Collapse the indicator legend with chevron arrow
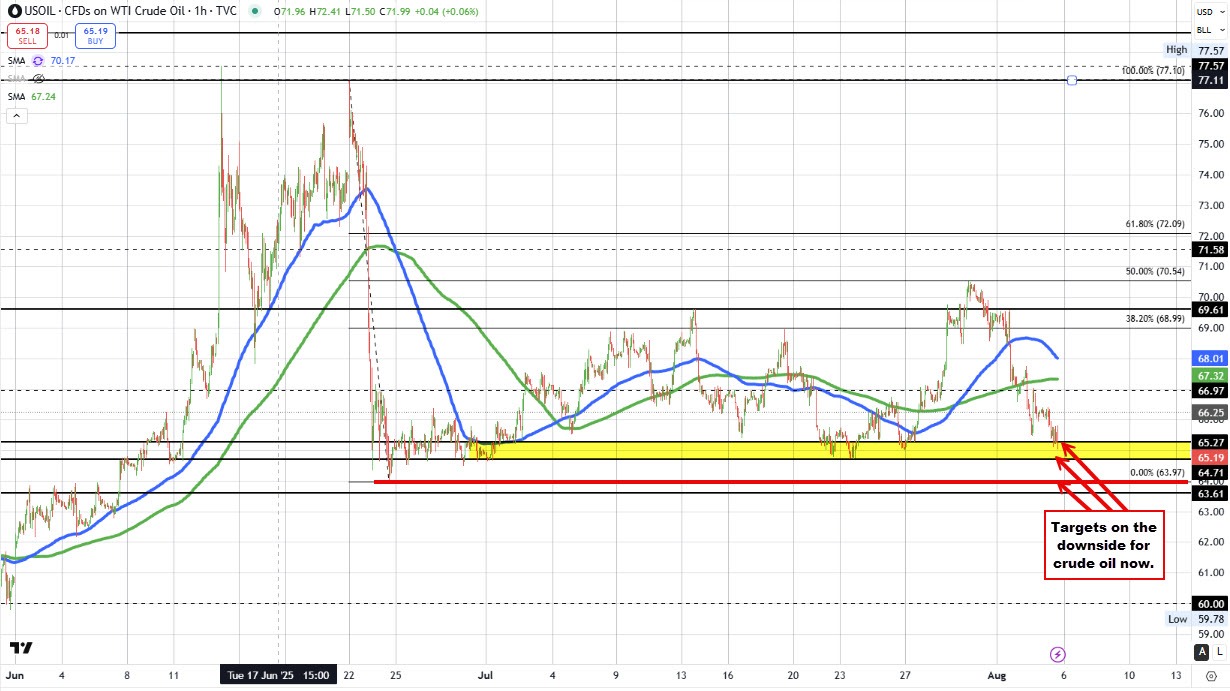Viewport: 1230px width, 691px height. tap(16, 116)
